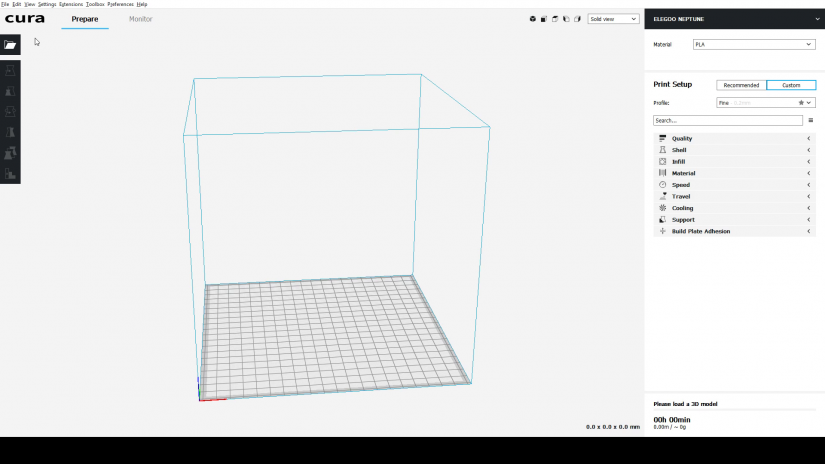Viewport: 825px width, 464px height.
Task: Open the Solid view mode dropdown
Action: (613, 19)
